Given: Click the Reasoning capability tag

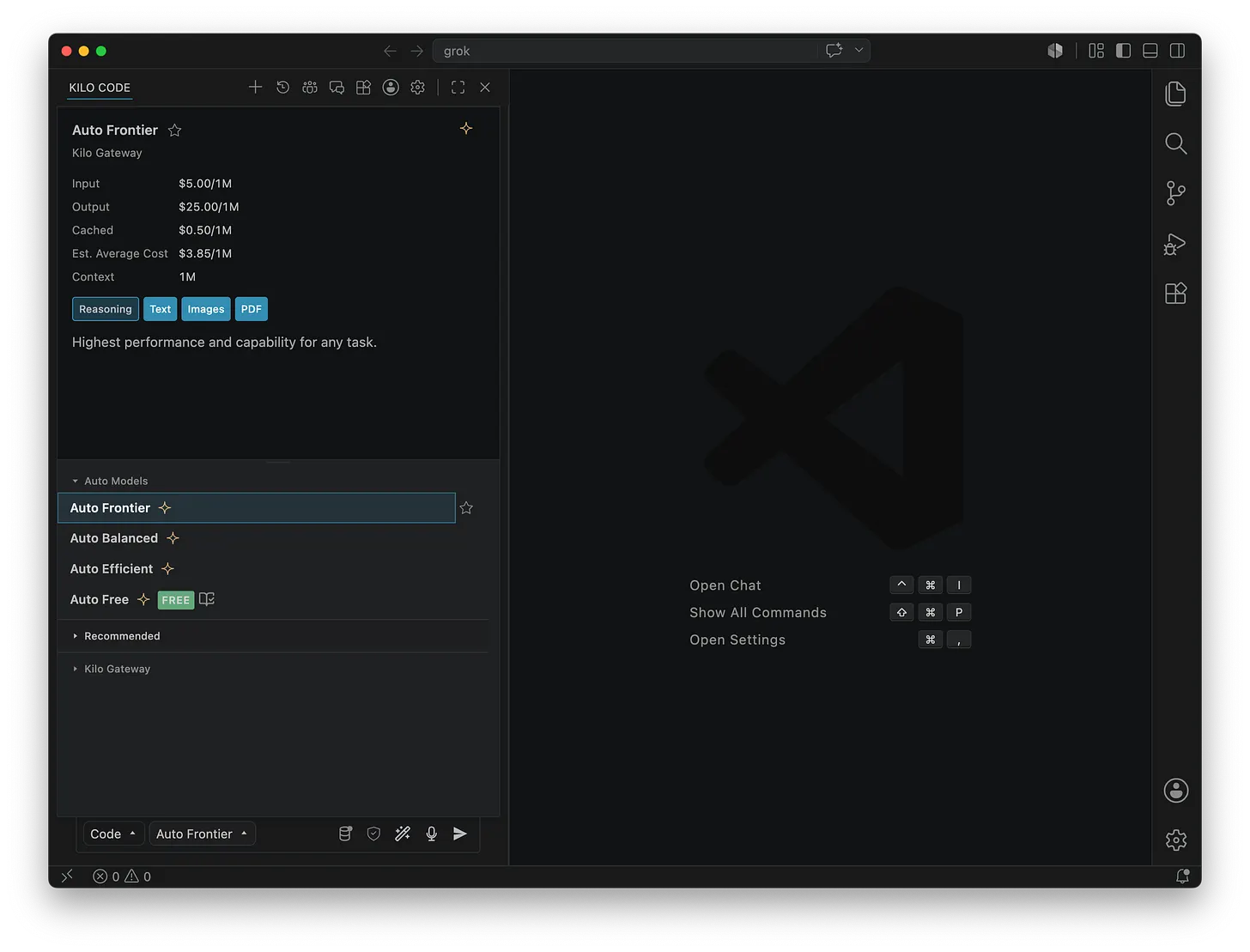Looking at the screenshot, I should pyautogui.click(x=106, y=309).
